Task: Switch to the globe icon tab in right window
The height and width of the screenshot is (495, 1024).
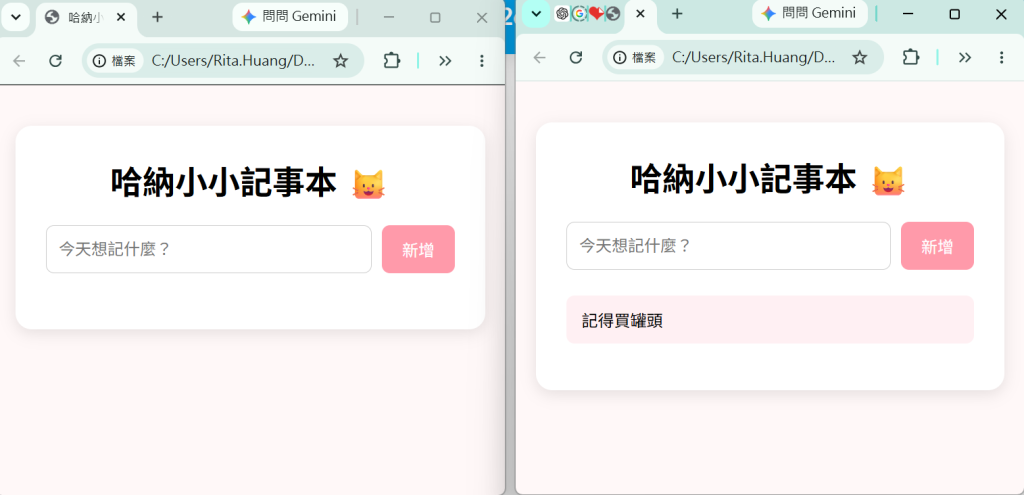Action: pos(613,13)
